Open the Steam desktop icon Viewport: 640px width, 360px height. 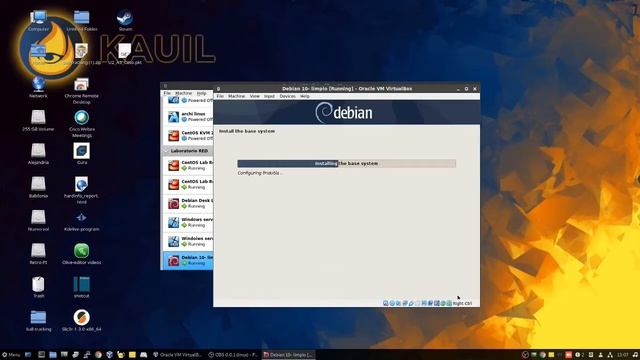pos(125,20)
